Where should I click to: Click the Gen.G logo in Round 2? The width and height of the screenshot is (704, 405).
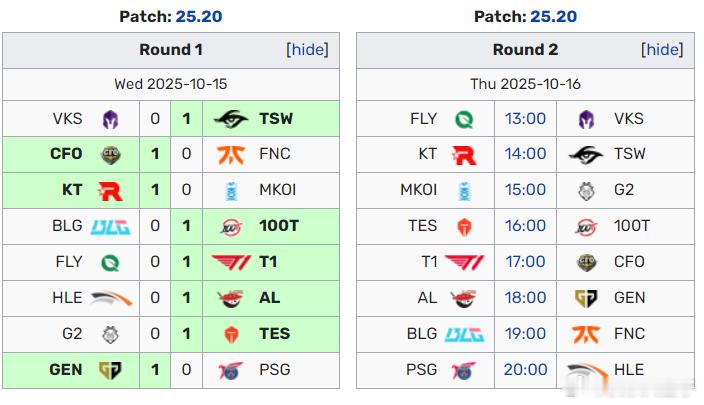[x=586, y=298]
